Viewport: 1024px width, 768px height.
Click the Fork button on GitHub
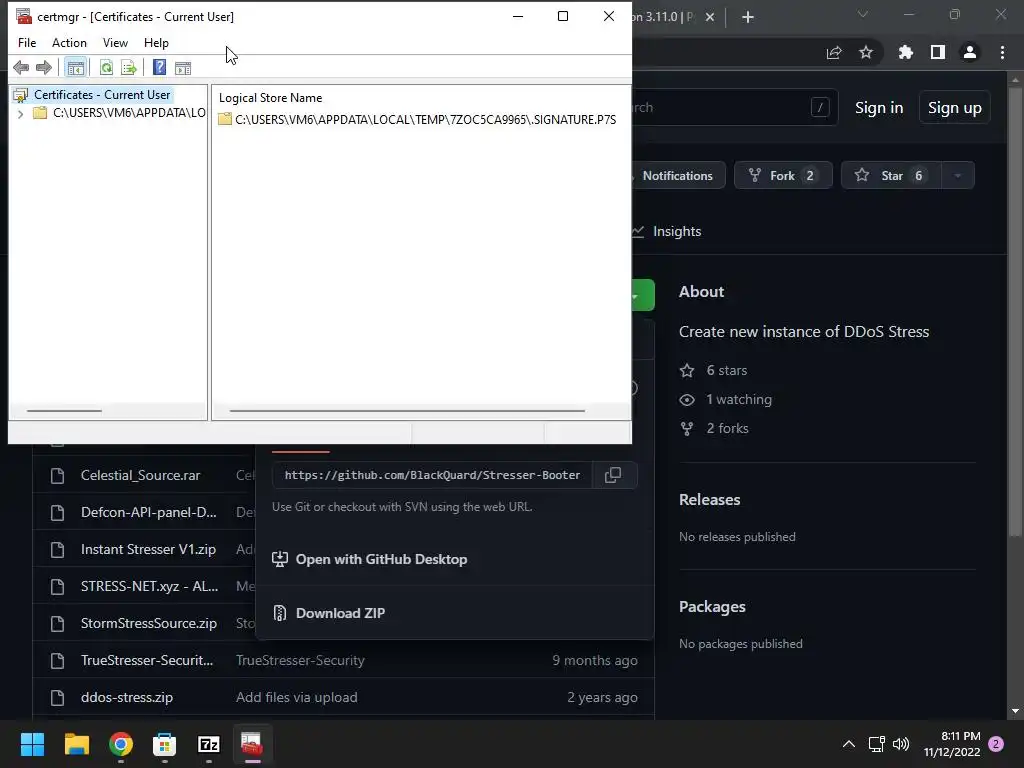point(783,176)
